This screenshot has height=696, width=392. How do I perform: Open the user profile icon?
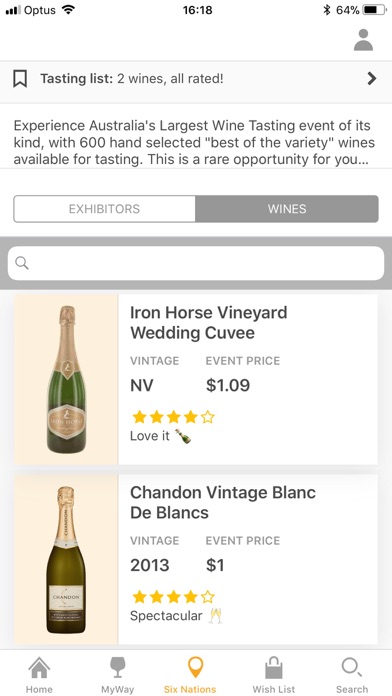(x=363, y=40)
